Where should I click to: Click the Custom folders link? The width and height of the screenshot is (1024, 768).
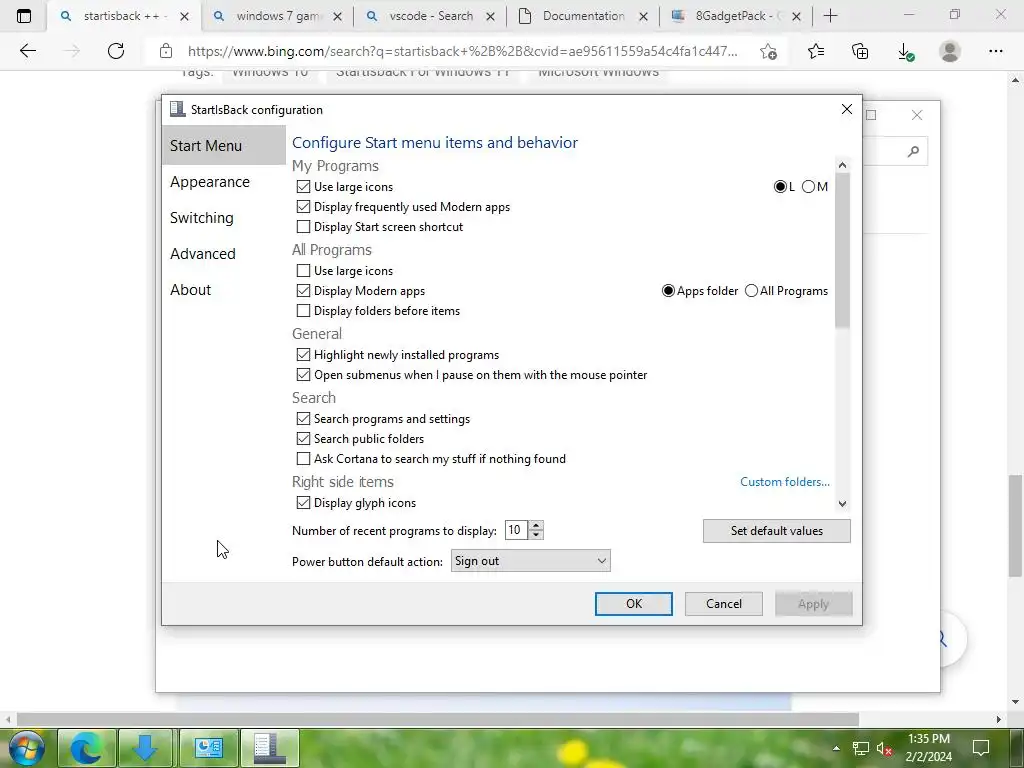coord(784,482)
